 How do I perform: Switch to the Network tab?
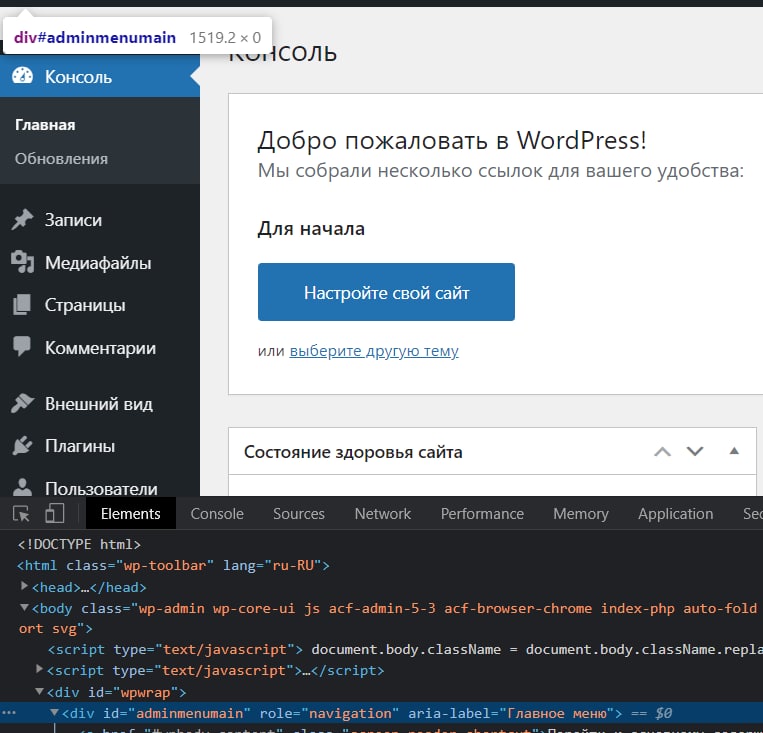[x=382, y=513]
